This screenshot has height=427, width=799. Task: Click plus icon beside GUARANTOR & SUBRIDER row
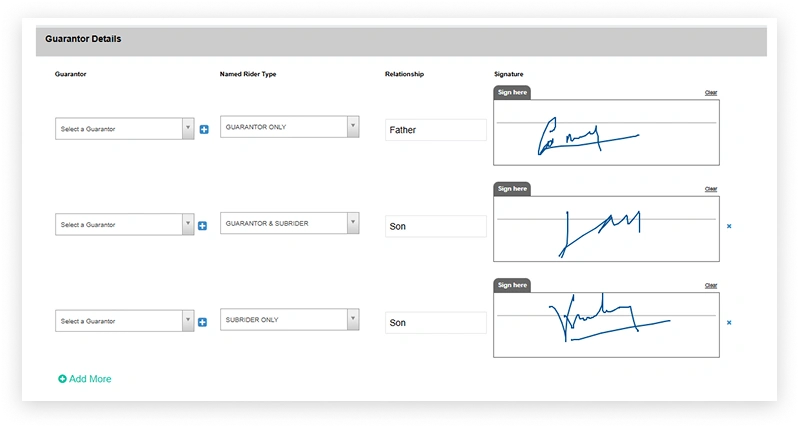pos(202,226)
